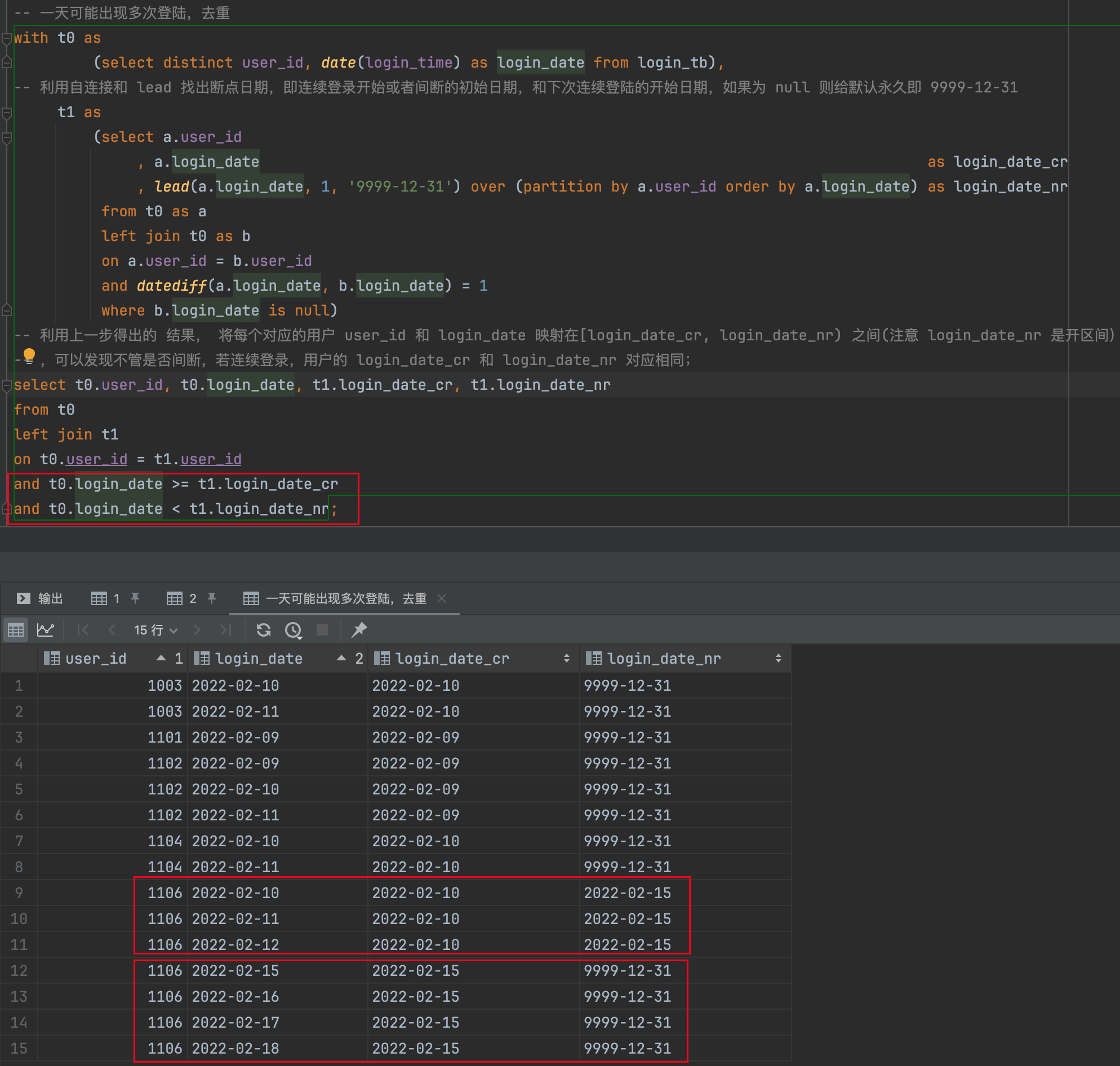Switch to result tab 2

pyautogui.click(x=181, y=598)
